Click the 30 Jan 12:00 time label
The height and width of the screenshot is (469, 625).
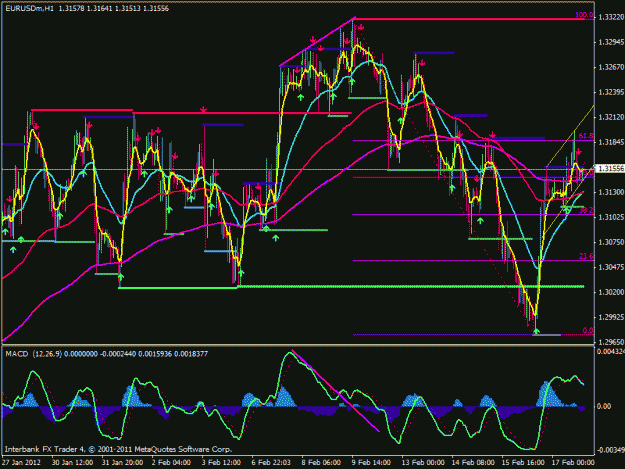72,463
